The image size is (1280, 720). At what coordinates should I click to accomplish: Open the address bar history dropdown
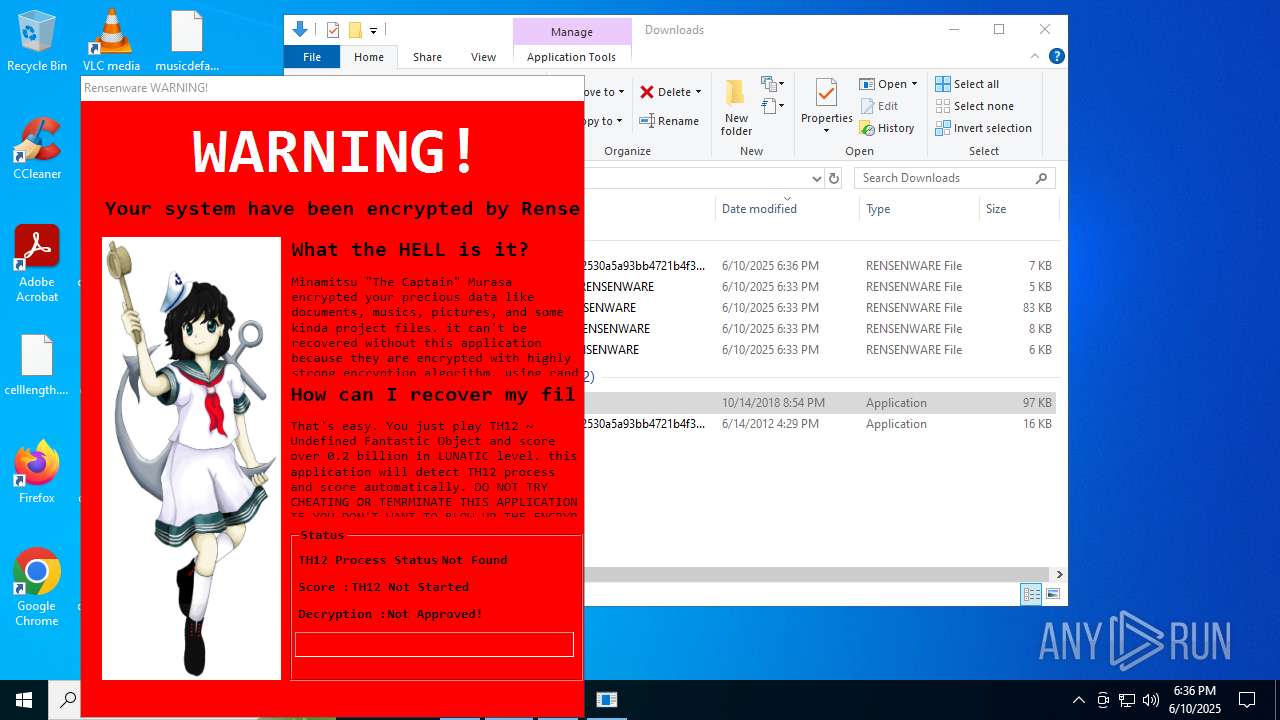[816, 178]
